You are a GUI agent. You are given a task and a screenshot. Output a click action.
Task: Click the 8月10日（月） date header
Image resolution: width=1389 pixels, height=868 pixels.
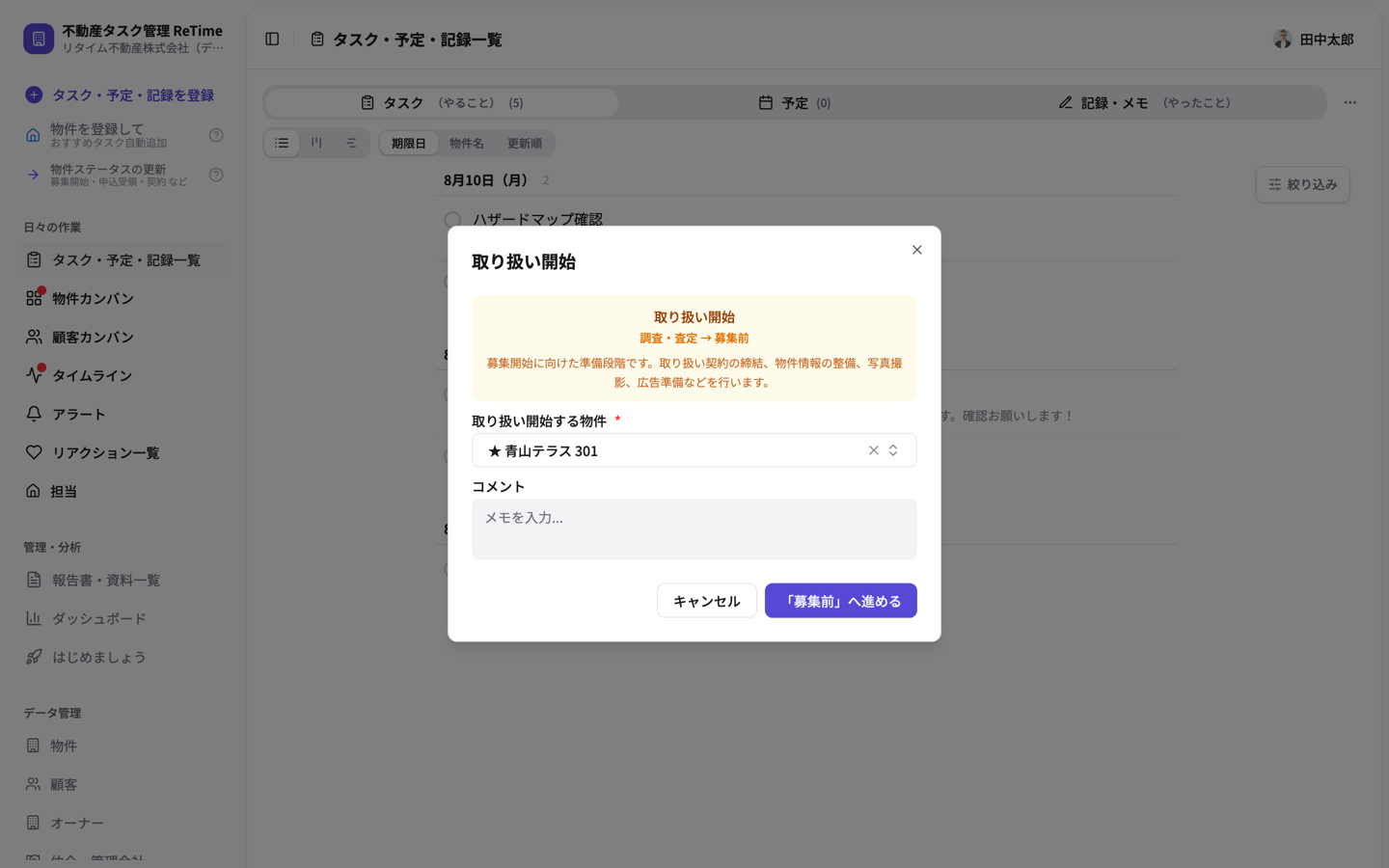tap(488, 180)
